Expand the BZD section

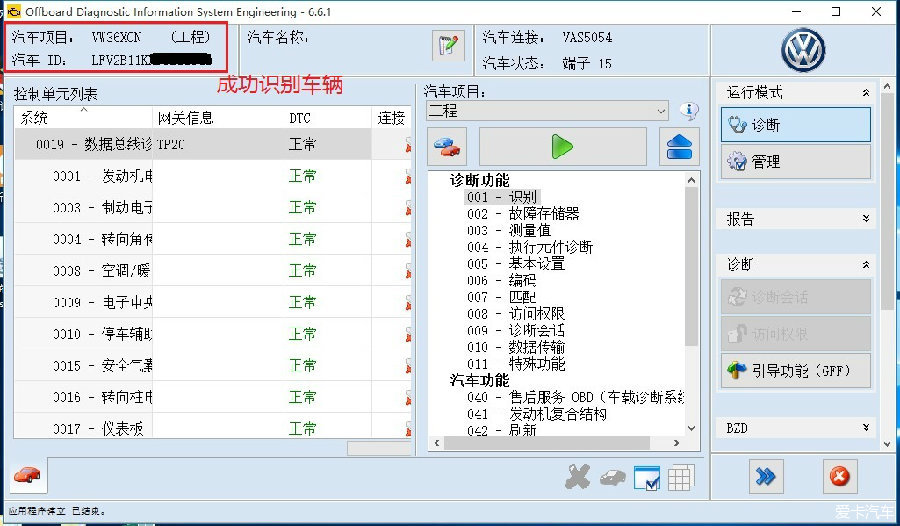(x=866, y=427)
